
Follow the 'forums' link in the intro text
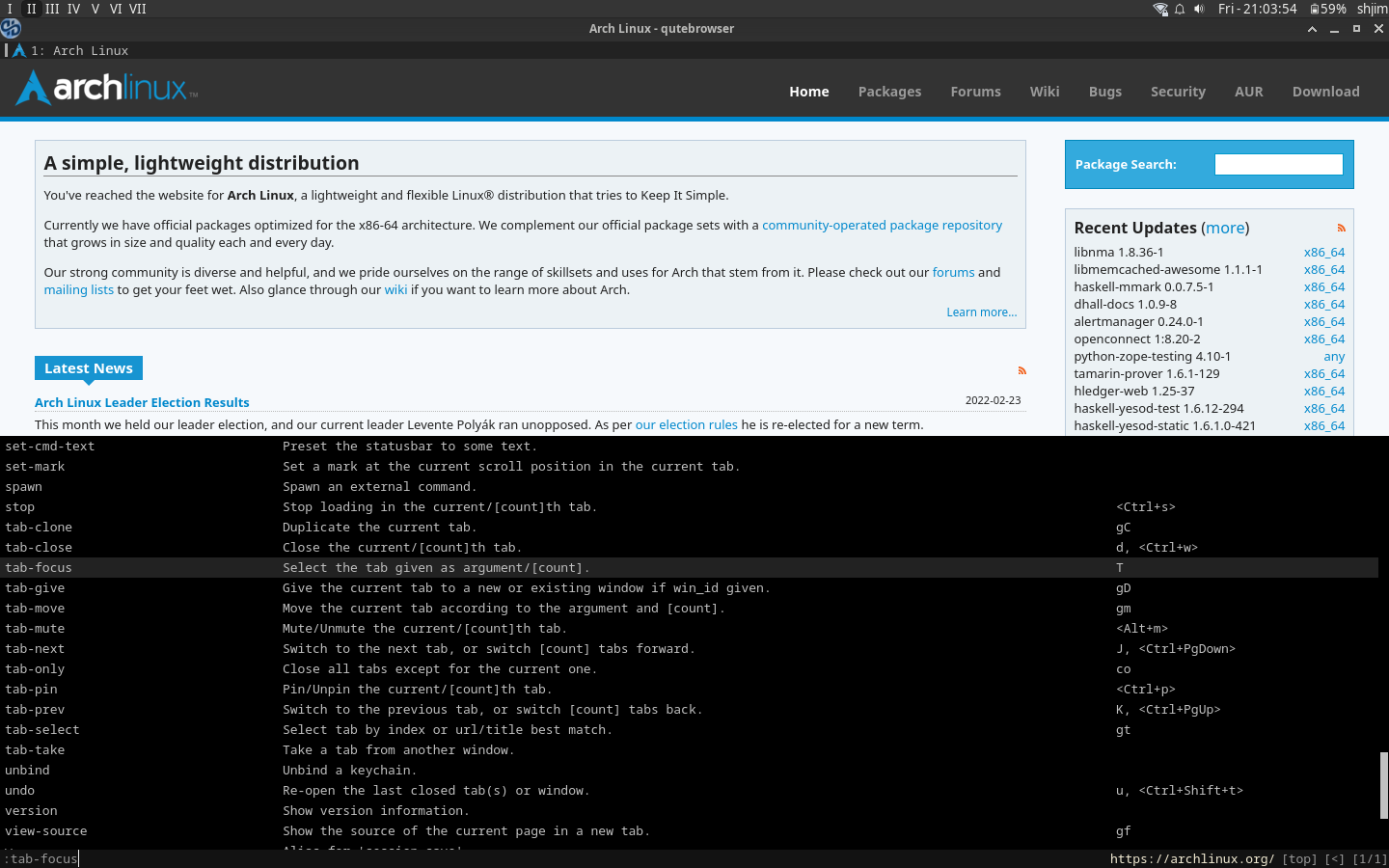(x=953, y=272)
